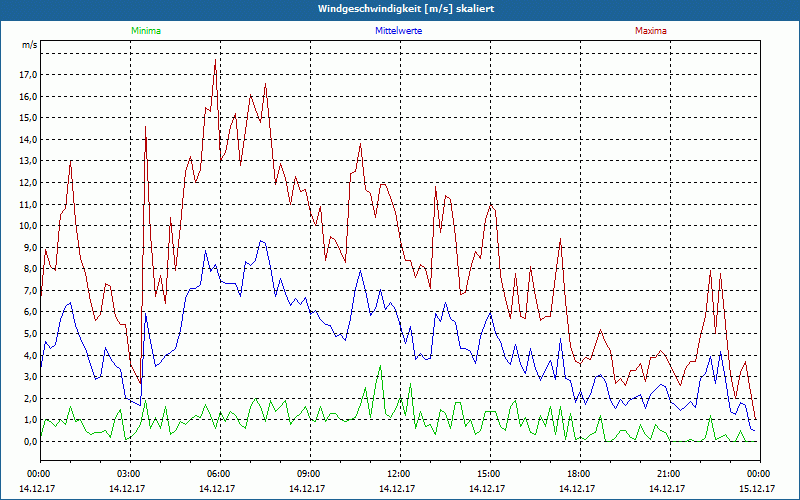Click the 17,0 y-axis value

click(28, 75)
